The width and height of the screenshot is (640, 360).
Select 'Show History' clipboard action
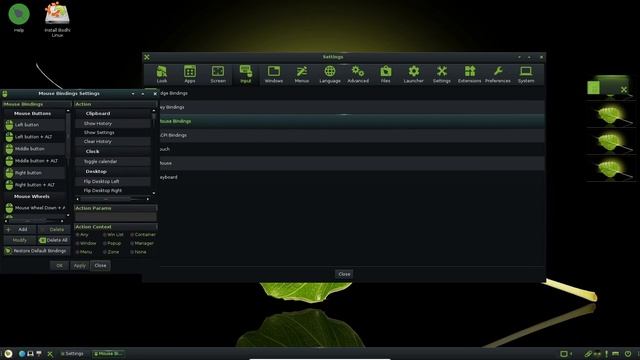pos(113,123)
